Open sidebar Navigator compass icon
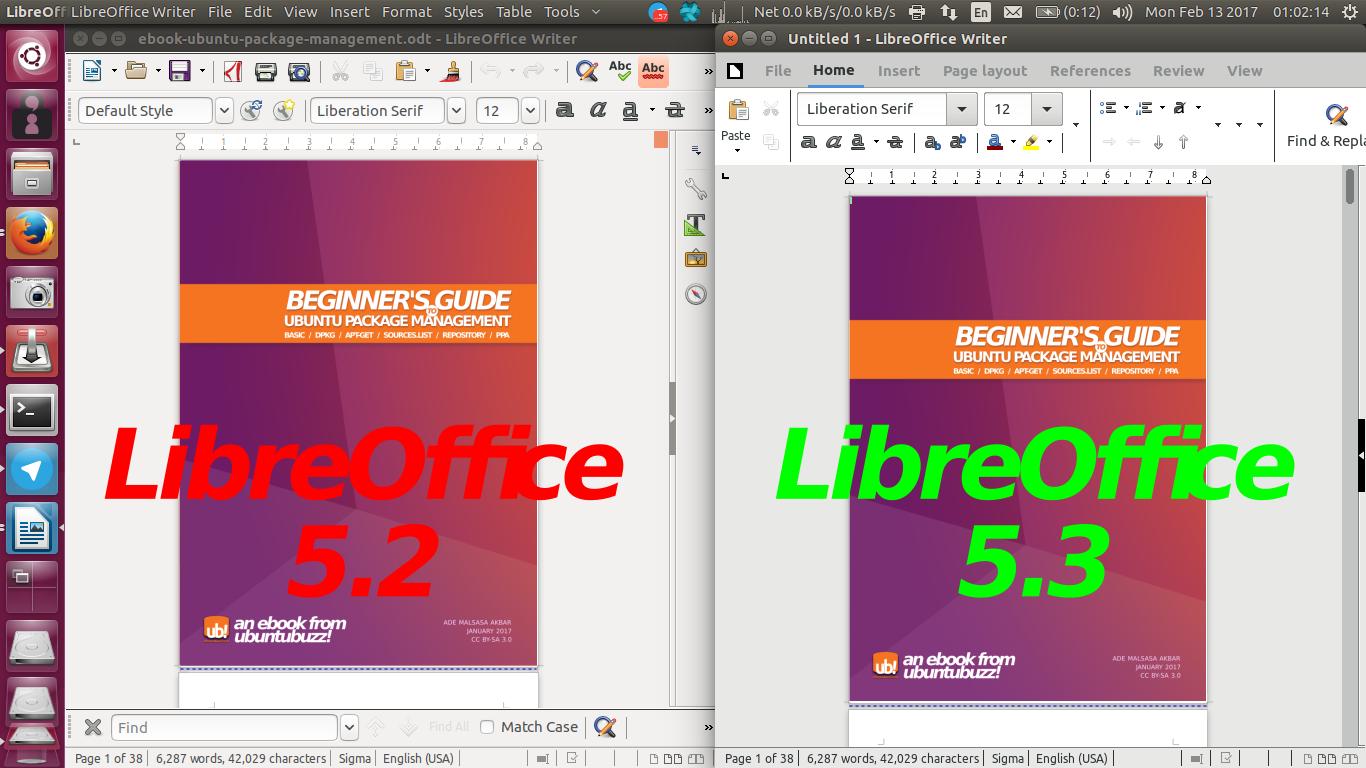 (x=695, y=294)
